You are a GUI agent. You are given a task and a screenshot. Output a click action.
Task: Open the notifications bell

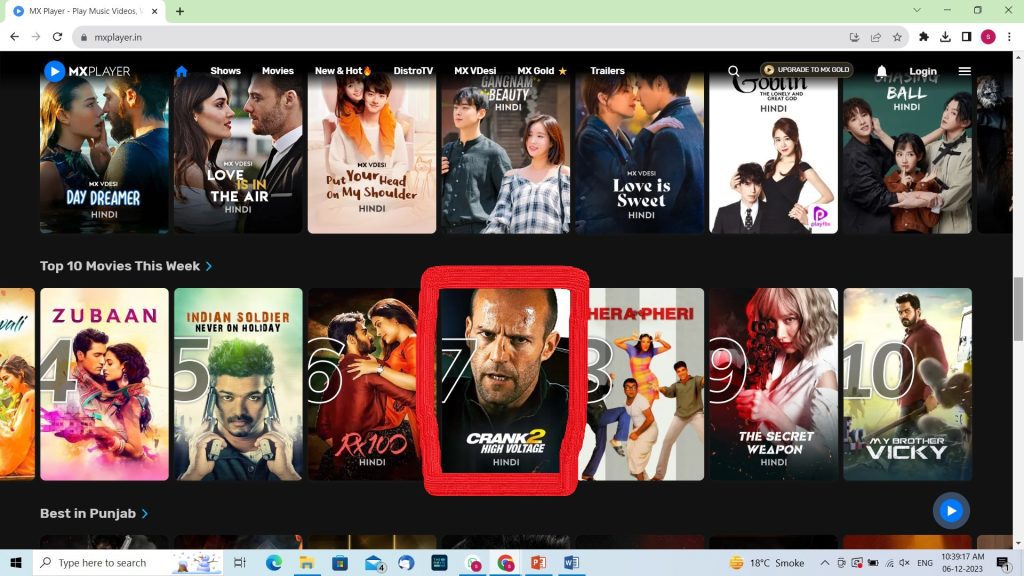pos(882,71)
